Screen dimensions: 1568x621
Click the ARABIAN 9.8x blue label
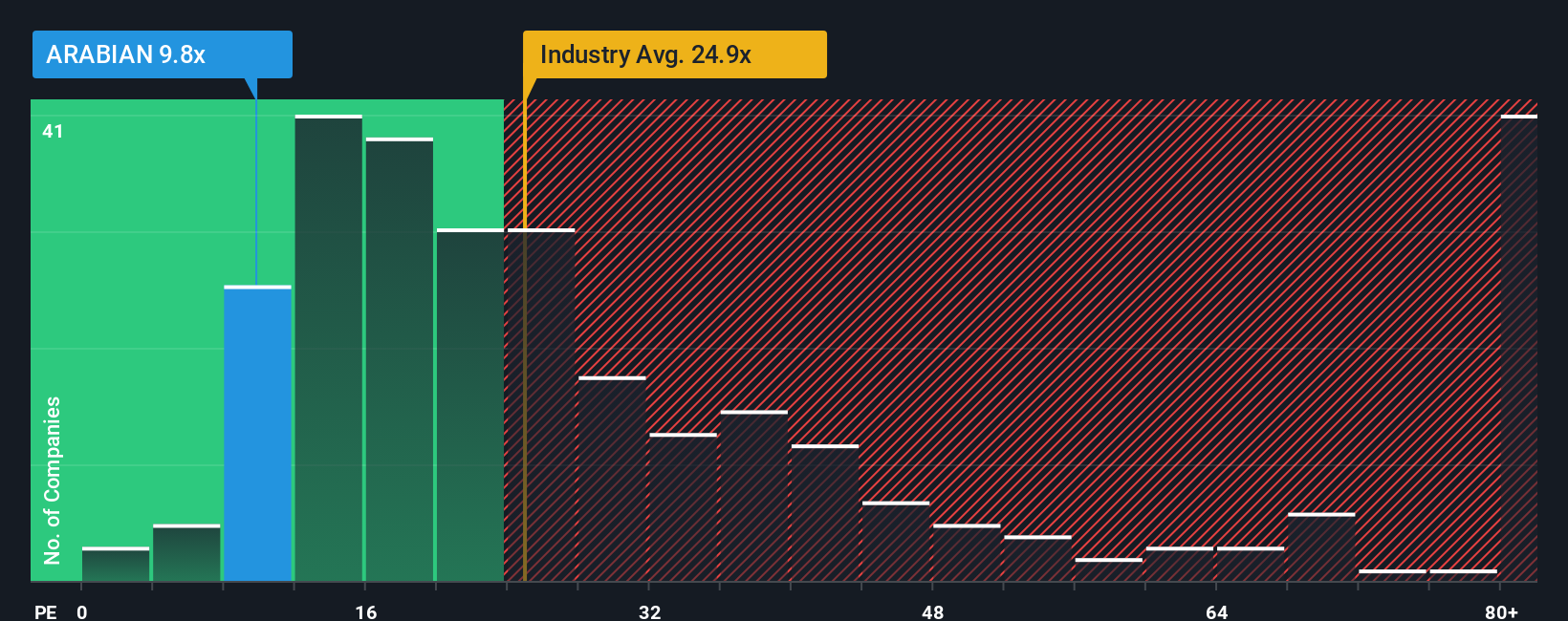(x=163, y=54)
